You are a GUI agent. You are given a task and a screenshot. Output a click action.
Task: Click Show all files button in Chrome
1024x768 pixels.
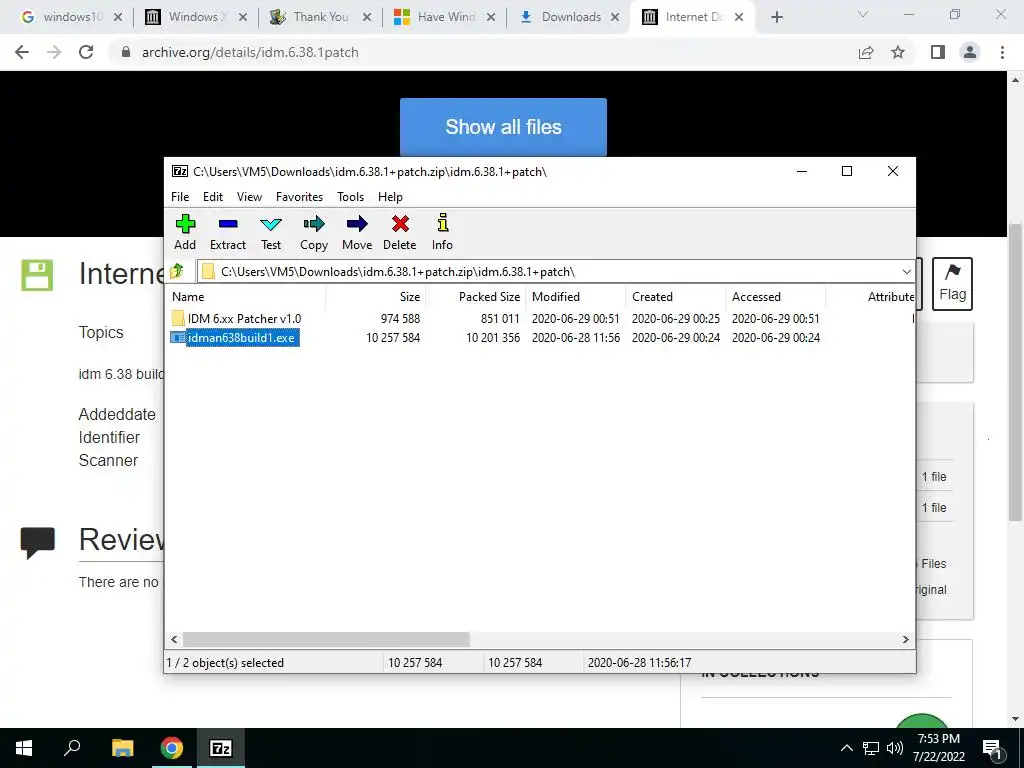pos(503,127)
